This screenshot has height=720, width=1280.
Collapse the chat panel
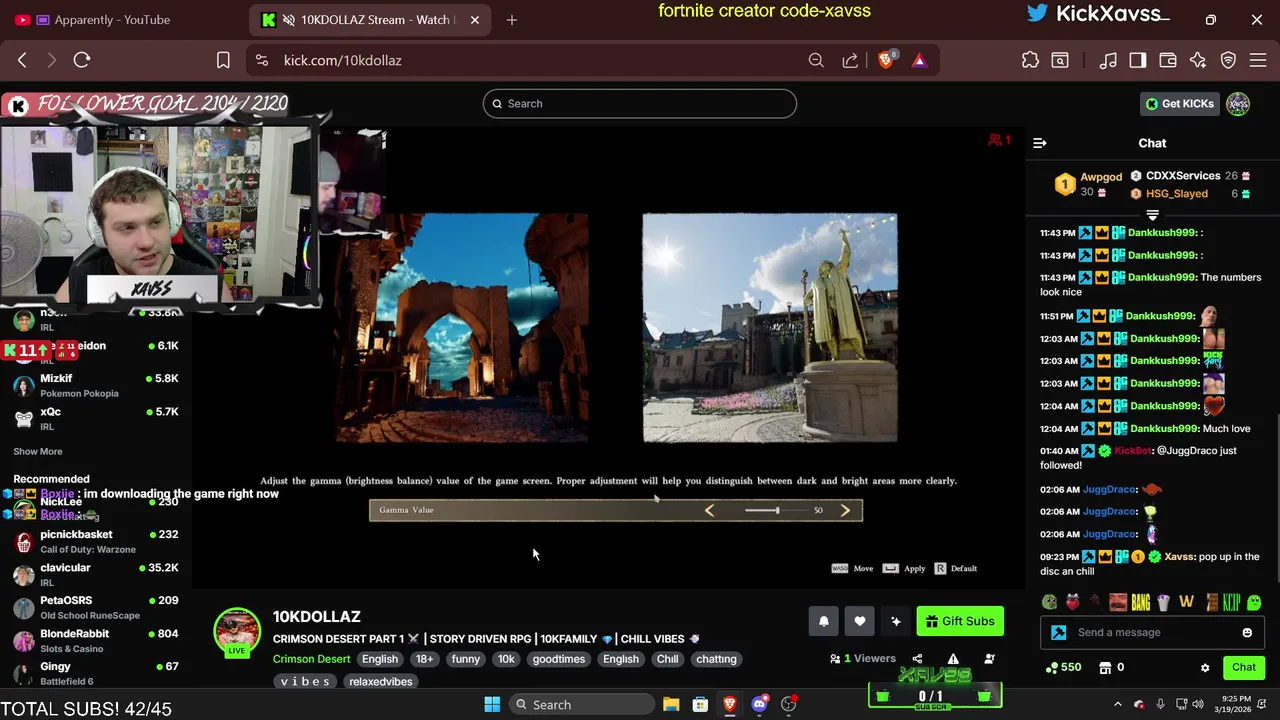coord(1040,143)
